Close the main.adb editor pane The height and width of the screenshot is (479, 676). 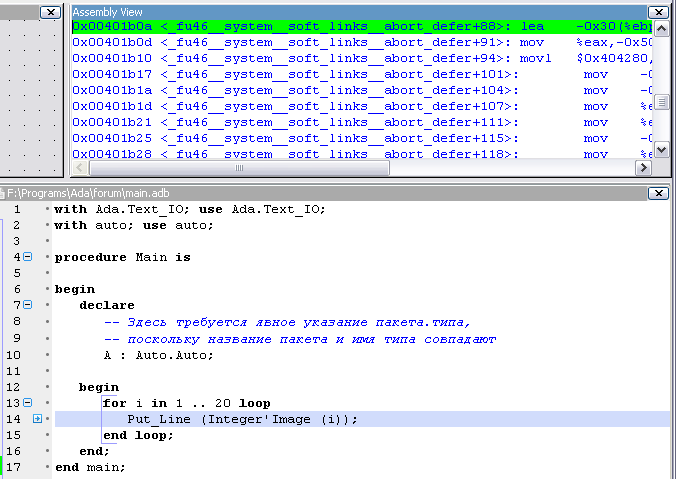(x=658, y=193)
